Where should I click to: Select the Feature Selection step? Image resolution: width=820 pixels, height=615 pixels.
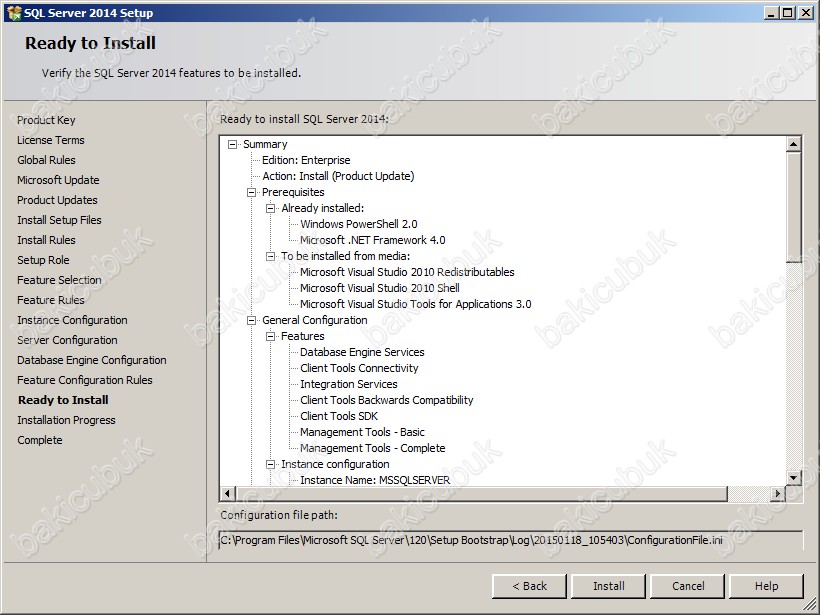(x=59, y=280)
